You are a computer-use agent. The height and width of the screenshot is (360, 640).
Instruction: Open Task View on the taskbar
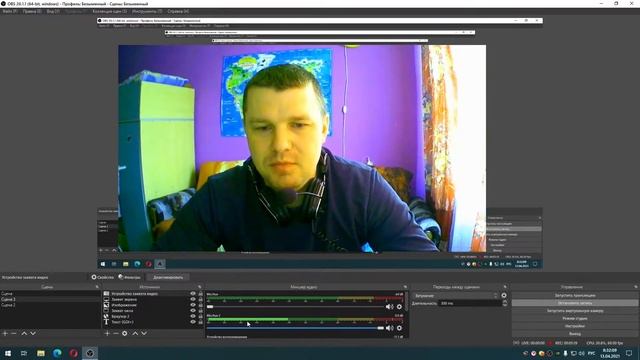pos(24,353)
